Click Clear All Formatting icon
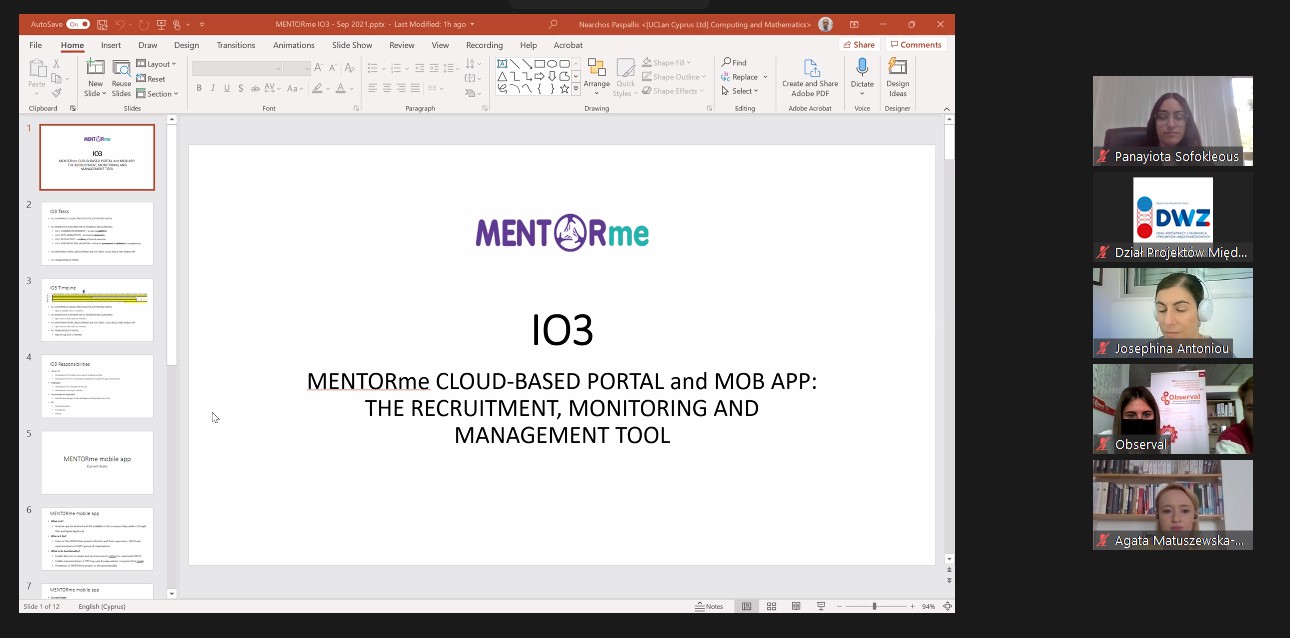 [349, 68]
